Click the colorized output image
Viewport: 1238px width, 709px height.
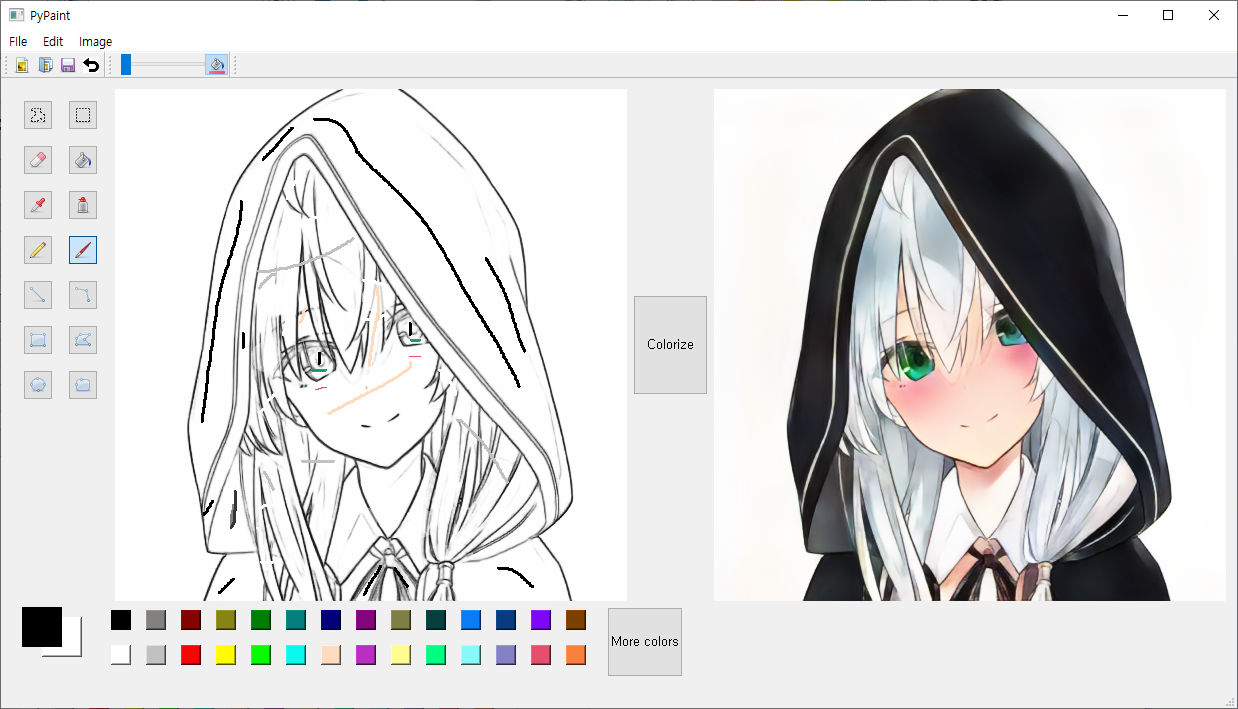pyautogui.click(x=970, y=345)
